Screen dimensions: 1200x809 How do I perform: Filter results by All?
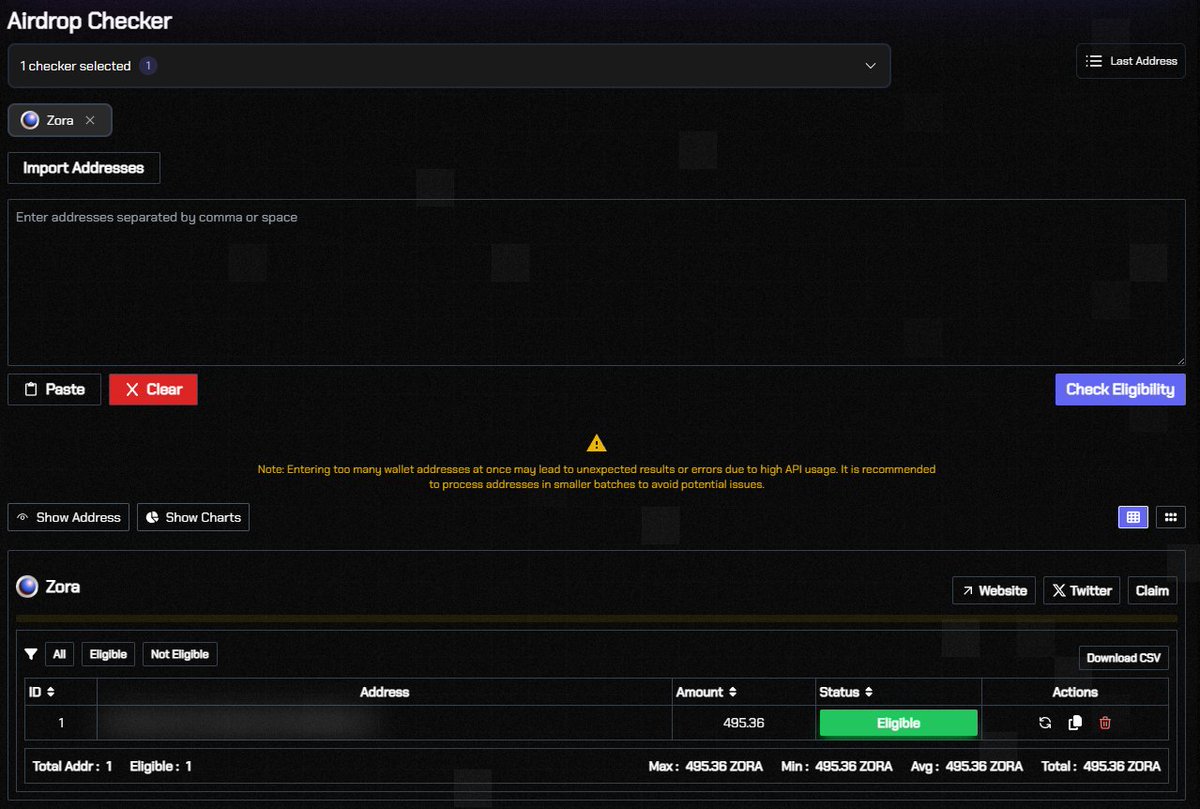59,654
